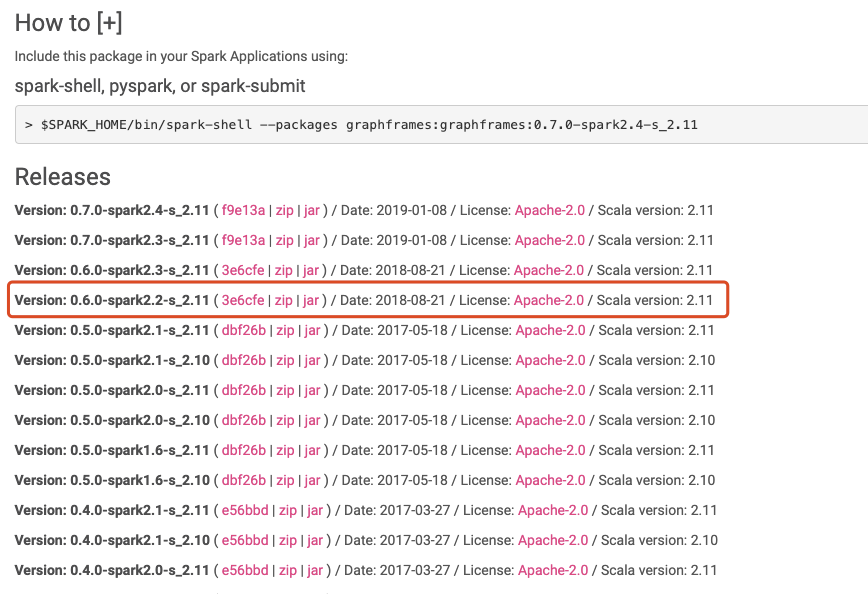Open Apache-2.0 license for 0.5.0-spark2.1-s_2.10

(550, 360)
